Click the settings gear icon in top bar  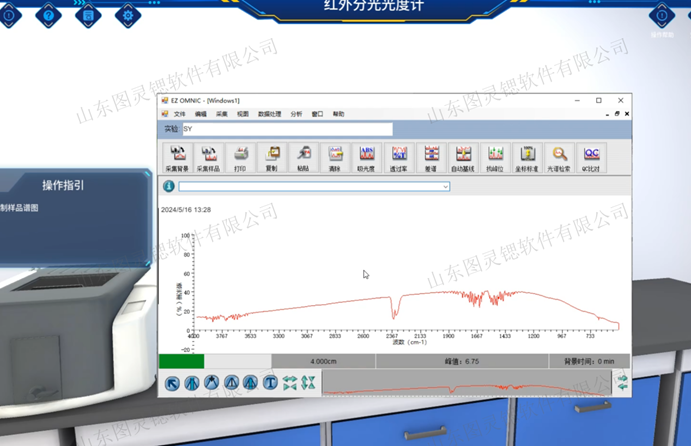[127, 14]
